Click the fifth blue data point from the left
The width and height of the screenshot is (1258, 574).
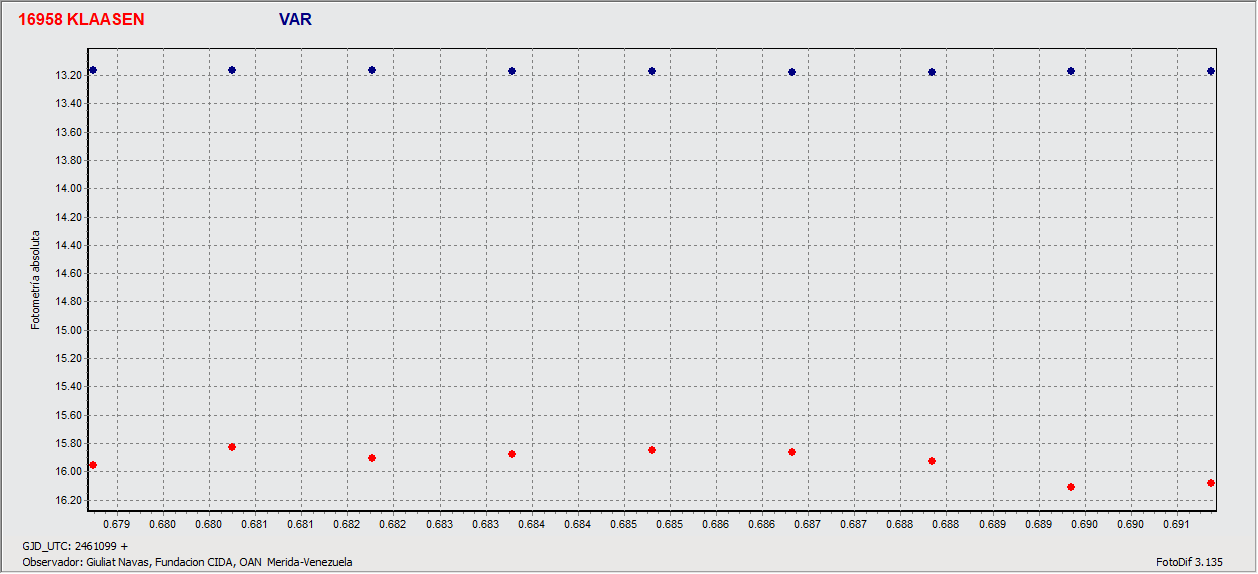pyautogui.click(x=652, y=71)
